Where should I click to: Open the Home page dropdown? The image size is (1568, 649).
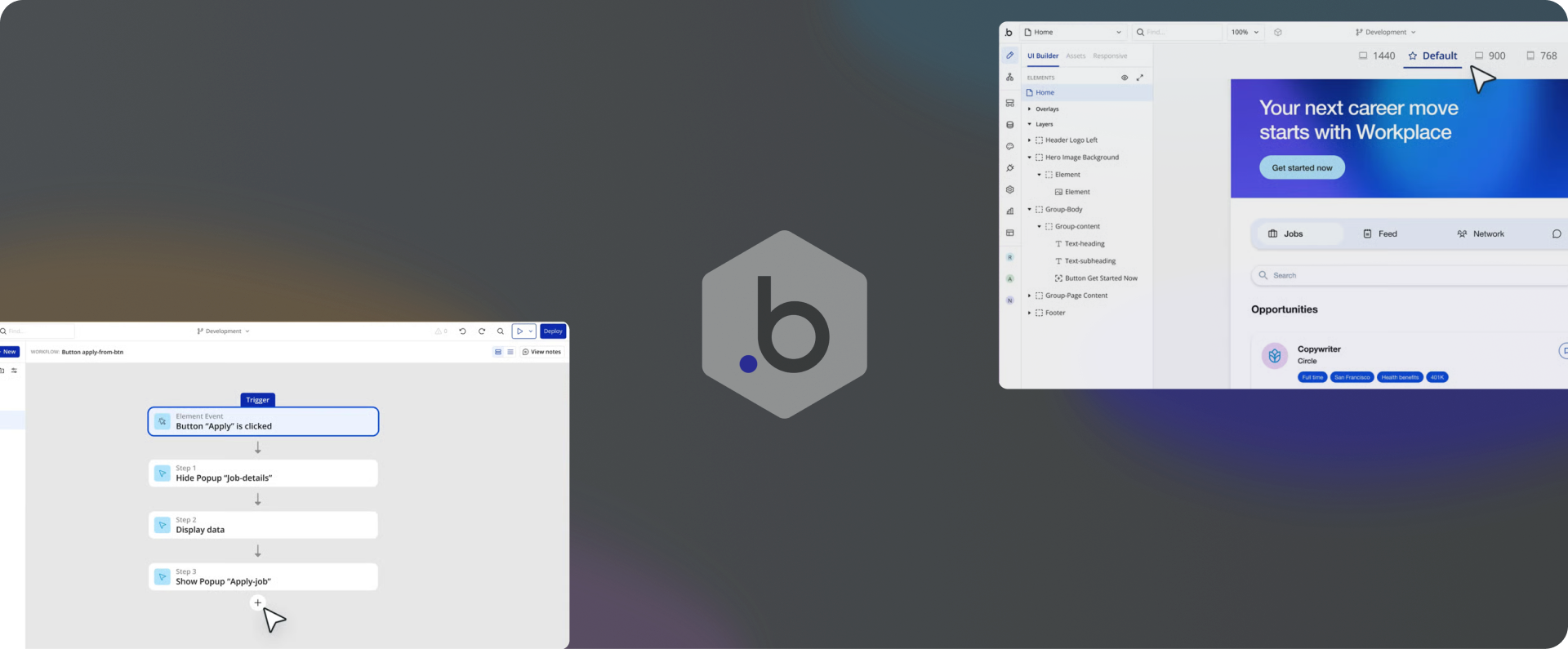1073,33
